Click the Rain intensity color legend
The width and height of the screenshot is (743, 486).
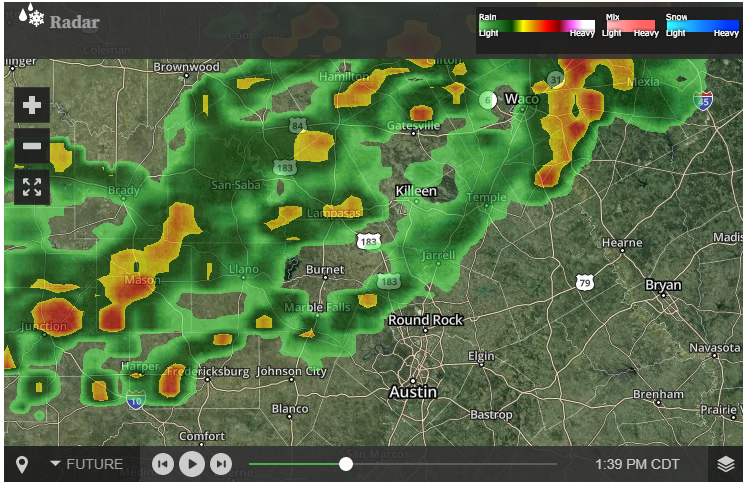536,26
